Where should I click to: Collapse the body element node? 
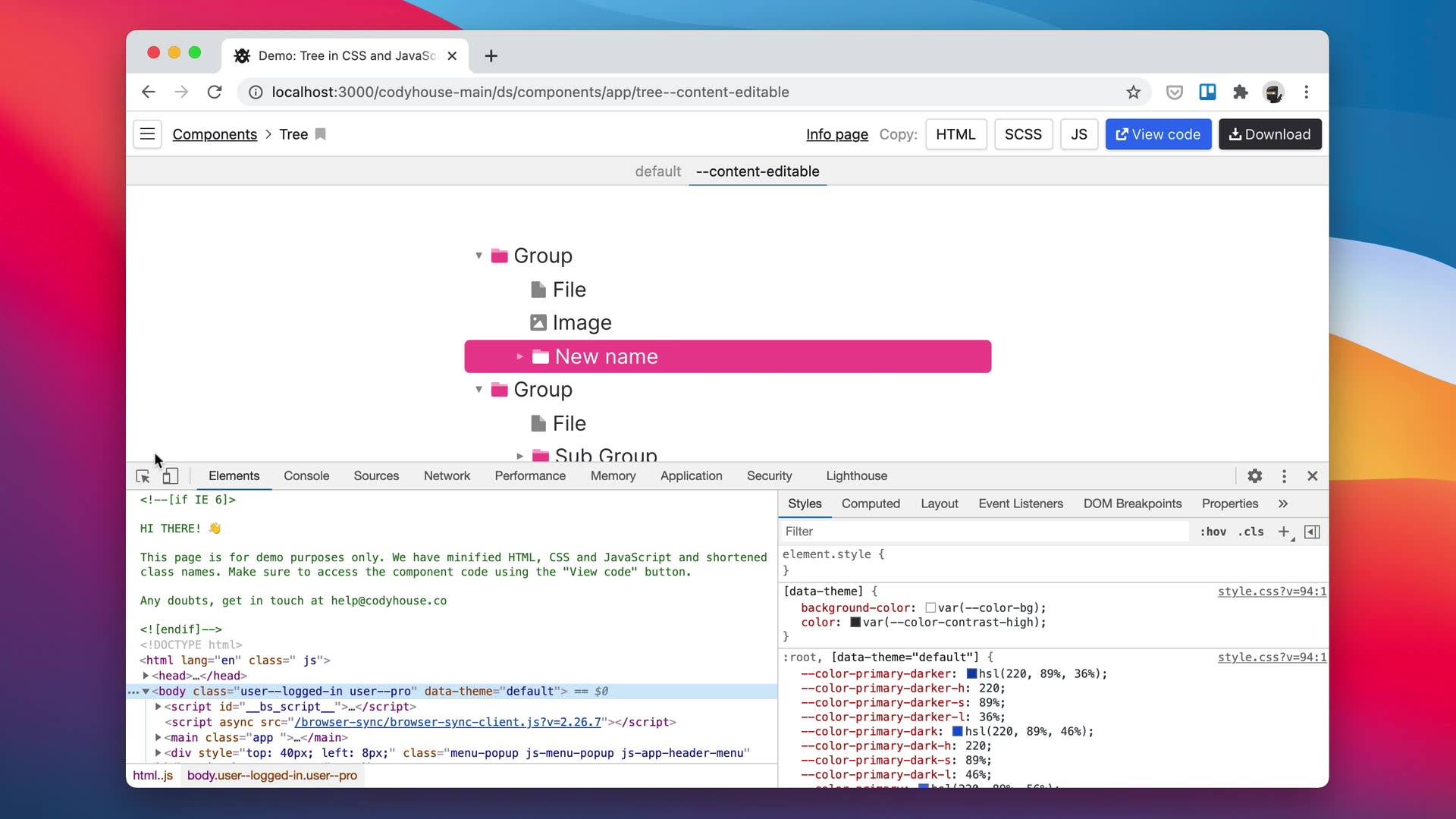coord(146,692)
